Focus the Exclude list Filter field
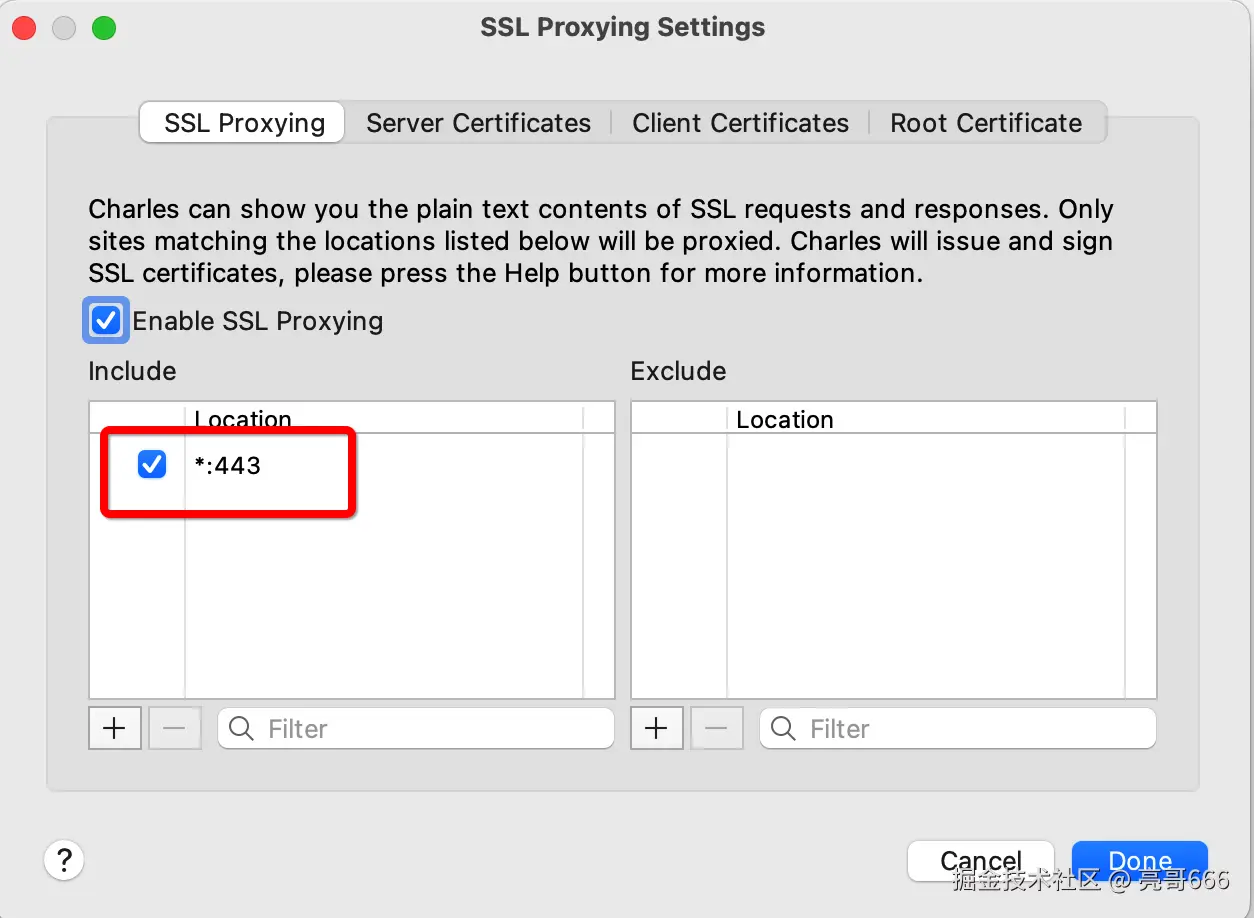 pyautogui.click(x=958, y=728)
